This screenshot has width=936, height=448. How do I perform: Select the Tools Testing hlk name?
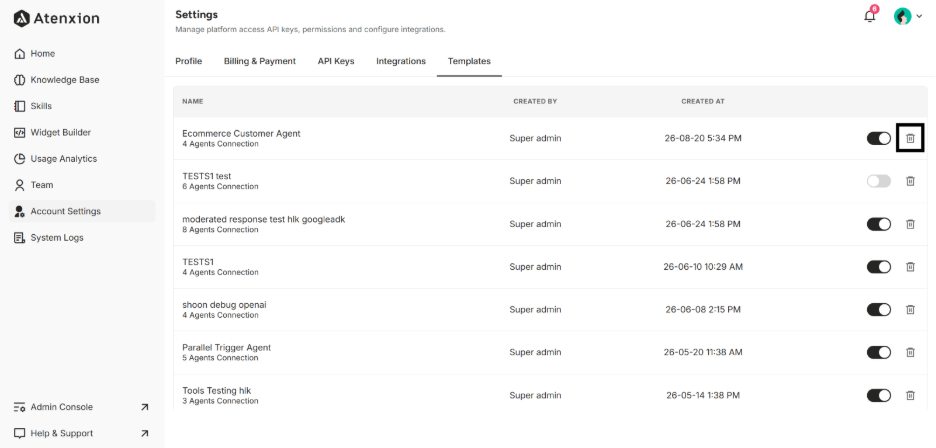[x=217, y=391]
